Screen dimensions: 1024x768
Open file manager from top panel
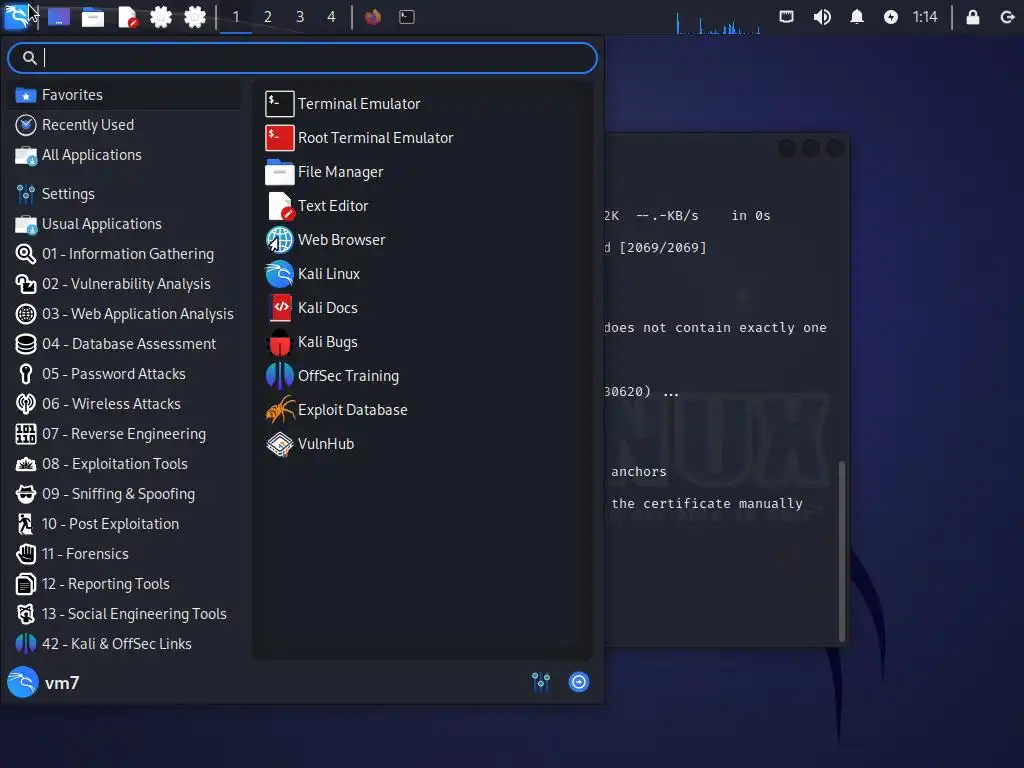[x=93, y=17]
